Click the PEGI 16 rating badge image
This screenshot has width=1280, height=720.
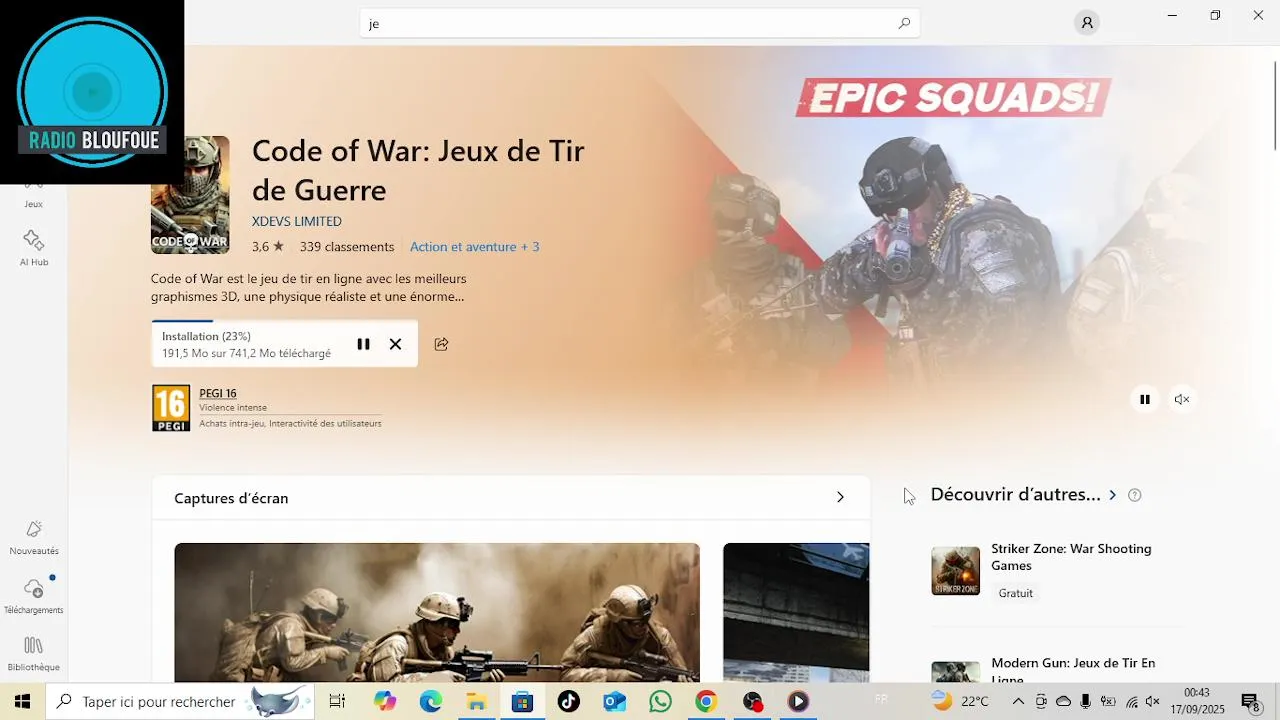171,408
